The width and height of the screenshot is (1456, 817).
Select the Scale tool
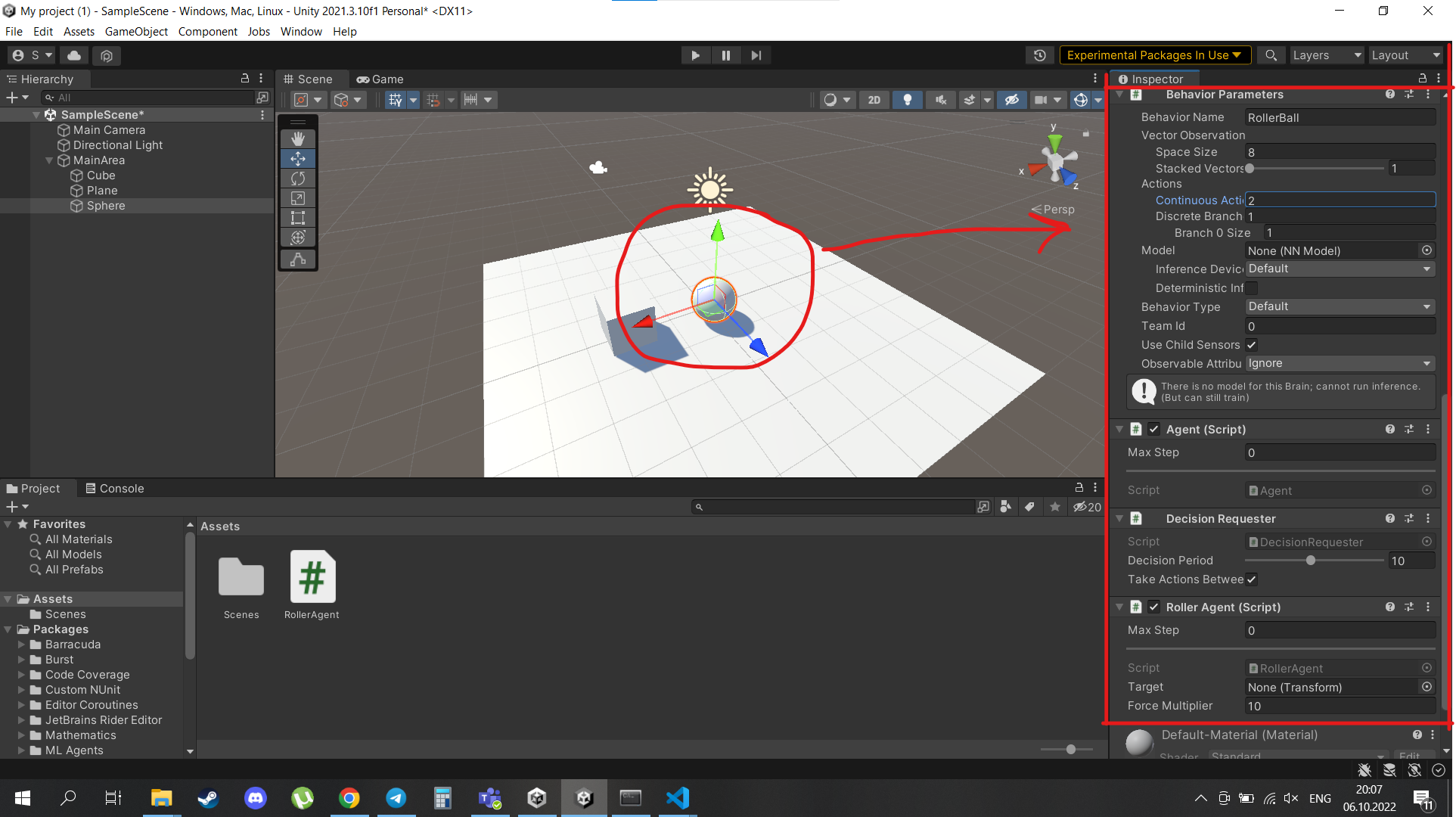[298, 197]
